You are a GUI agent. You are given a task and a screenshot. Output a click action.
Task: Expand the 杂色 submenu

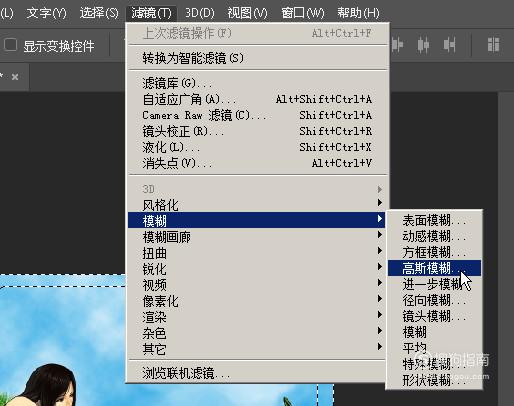tap(257, 332)
